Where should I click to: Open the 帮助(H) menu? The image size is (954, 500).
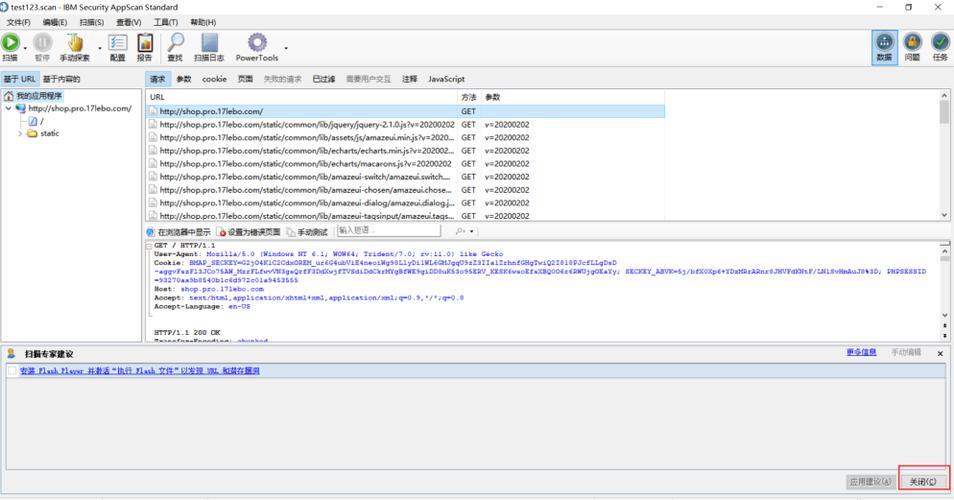point(203,22)
